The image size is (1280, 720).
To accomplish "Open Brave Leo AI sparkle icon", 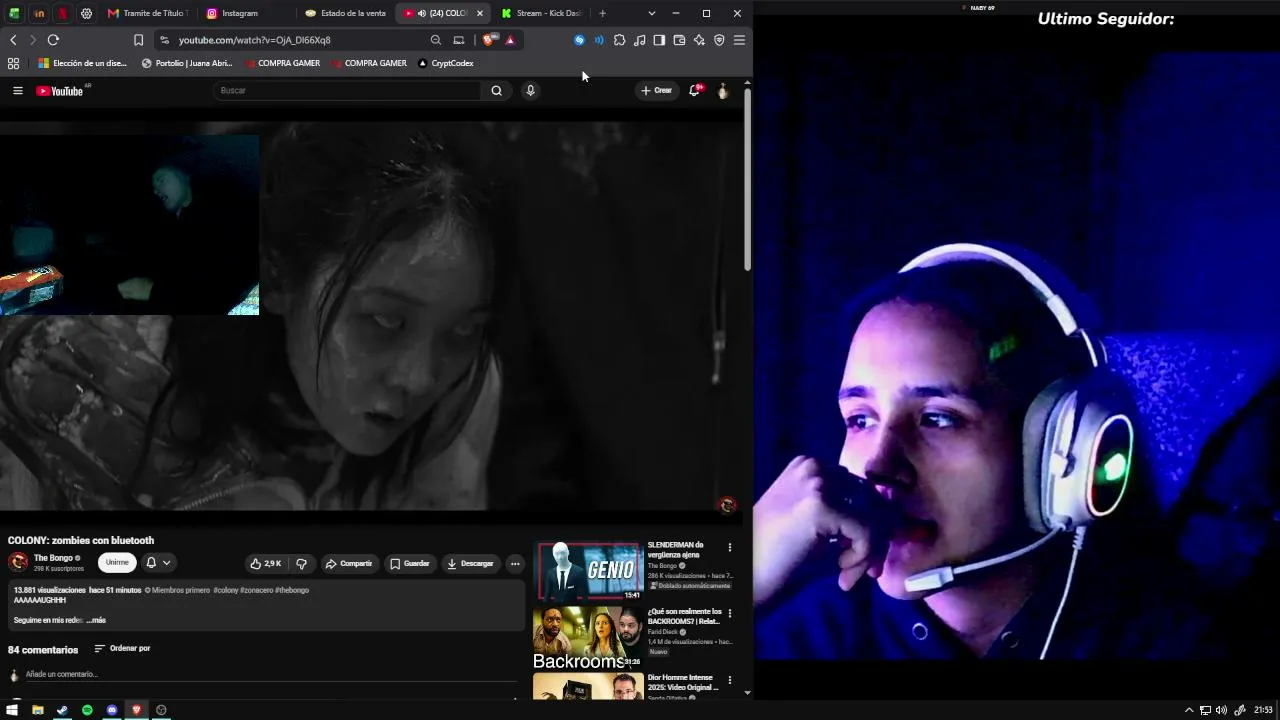I will 699,40.
